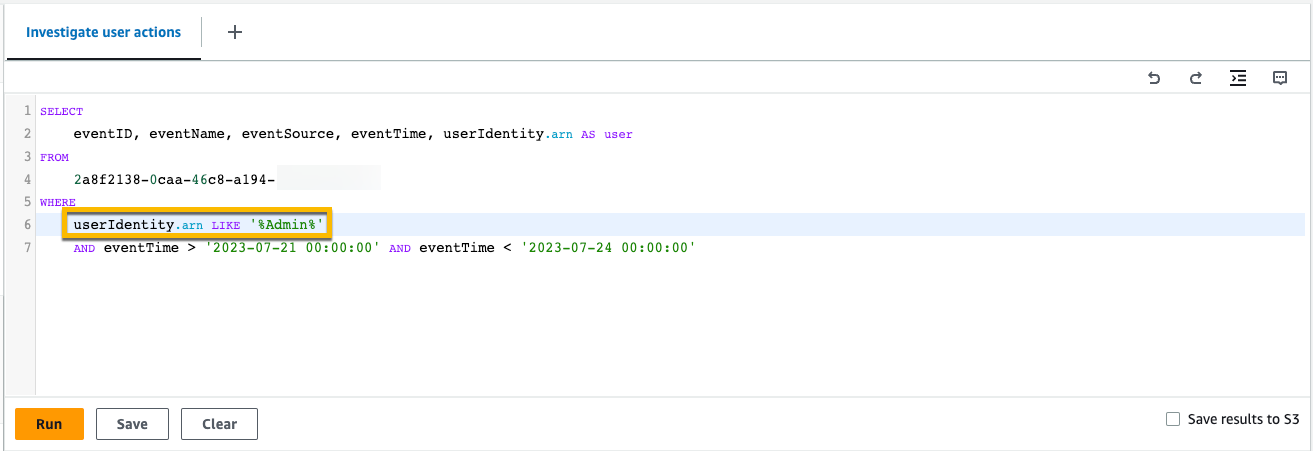The height and width of the screenshot is (451, 1313).
Task: Clear the query editor
Action: (219, 424)
